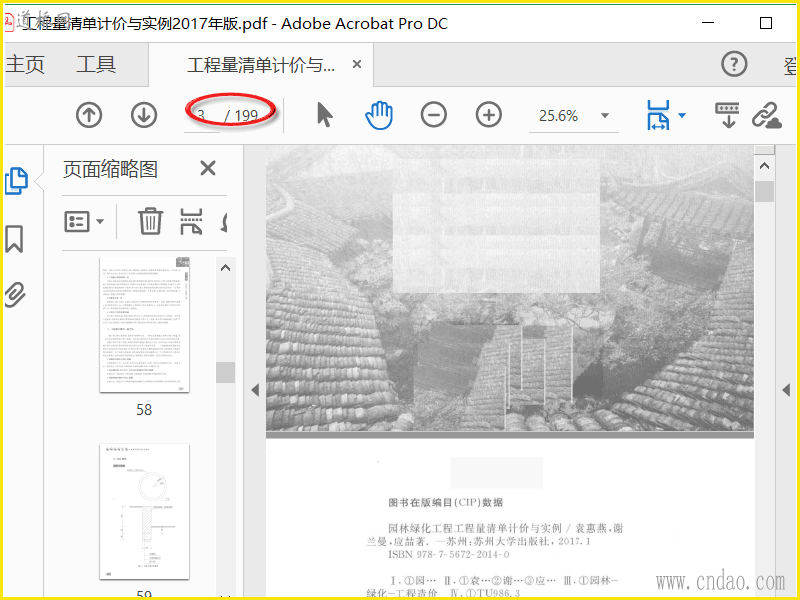Click the 图书在版编目(CIP)数据 heading

tap(446, 503)
